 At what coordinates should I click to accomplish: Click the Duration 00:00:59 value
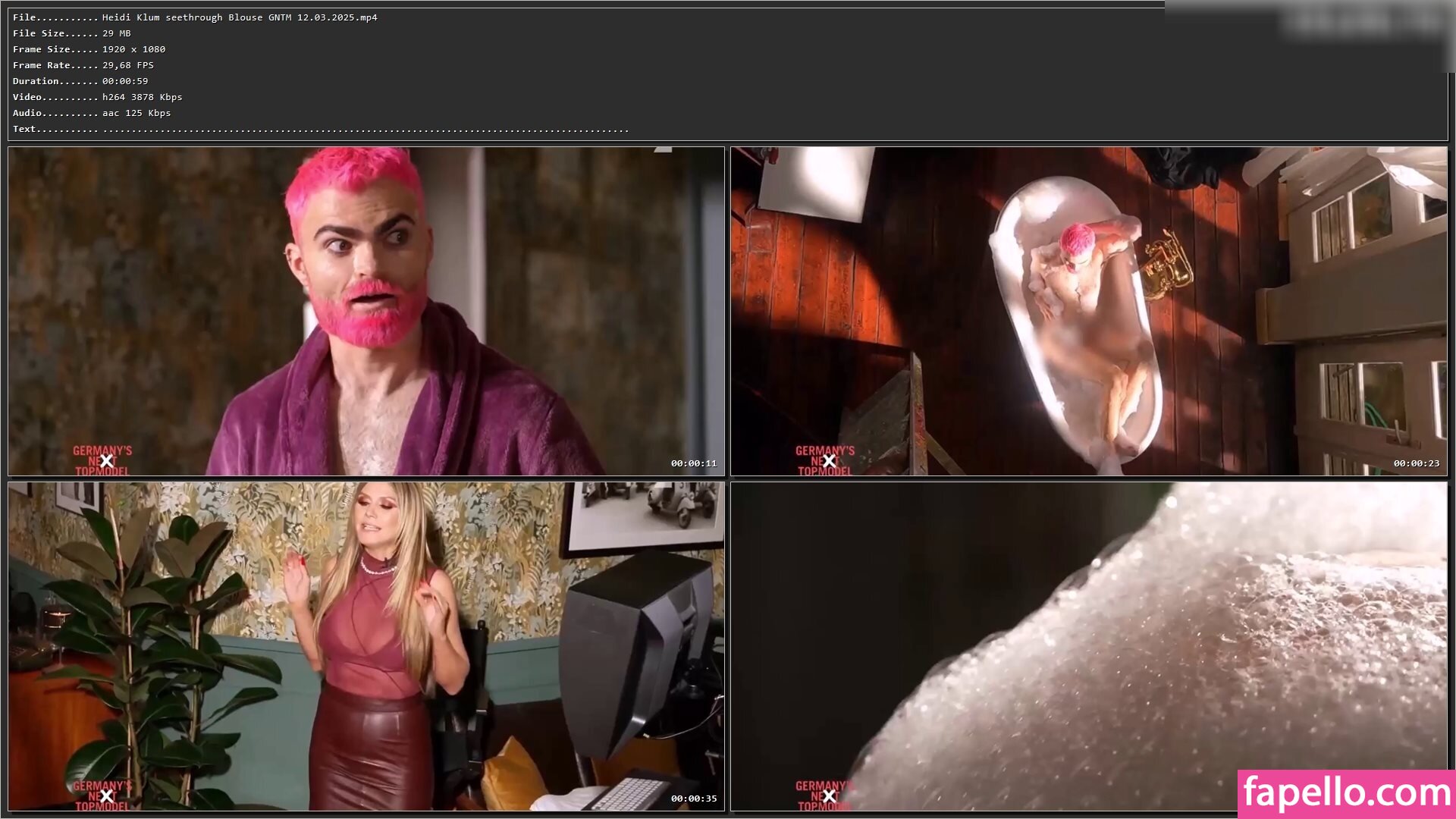(125, 81)
